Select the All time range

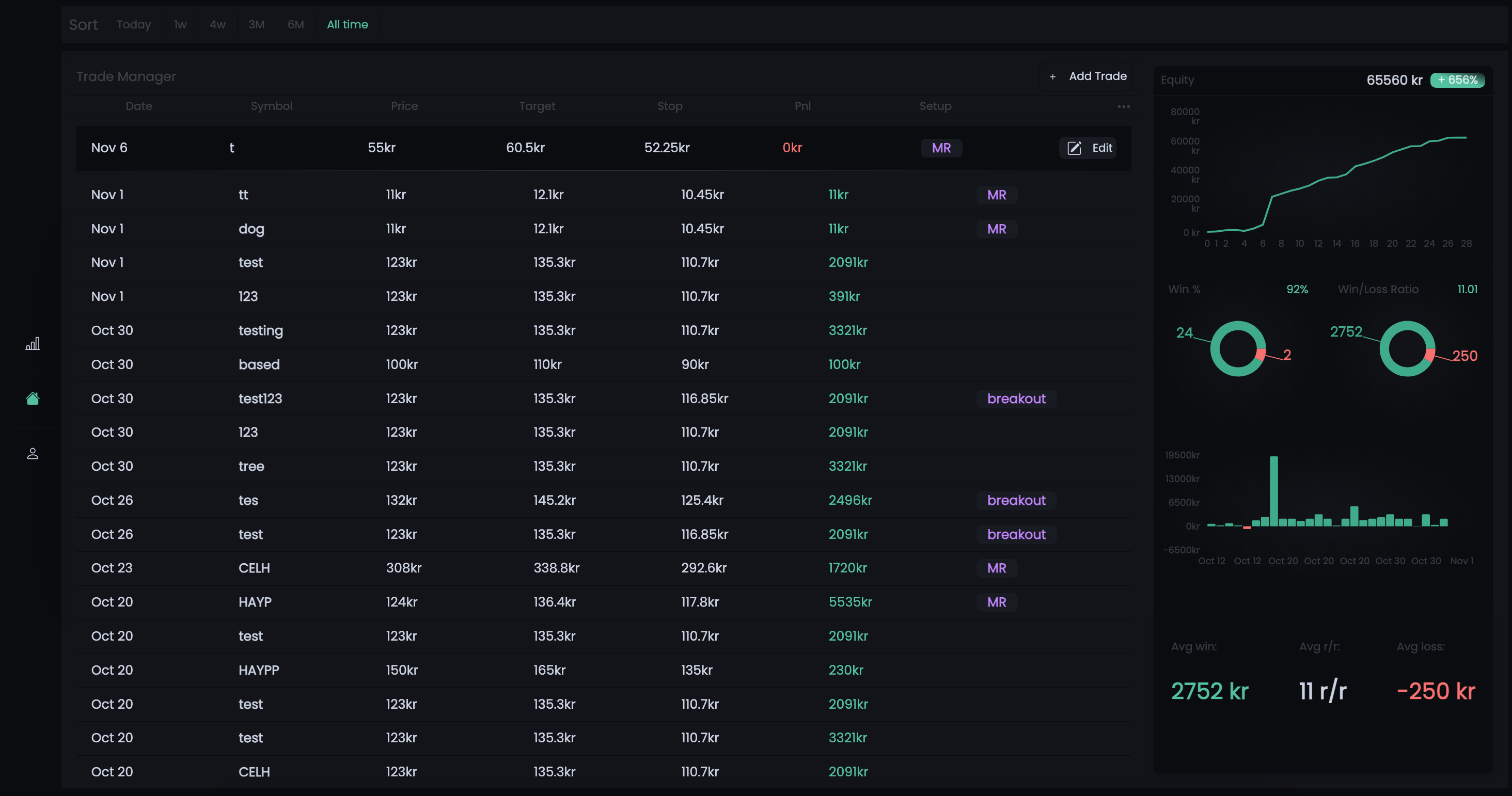348,25
